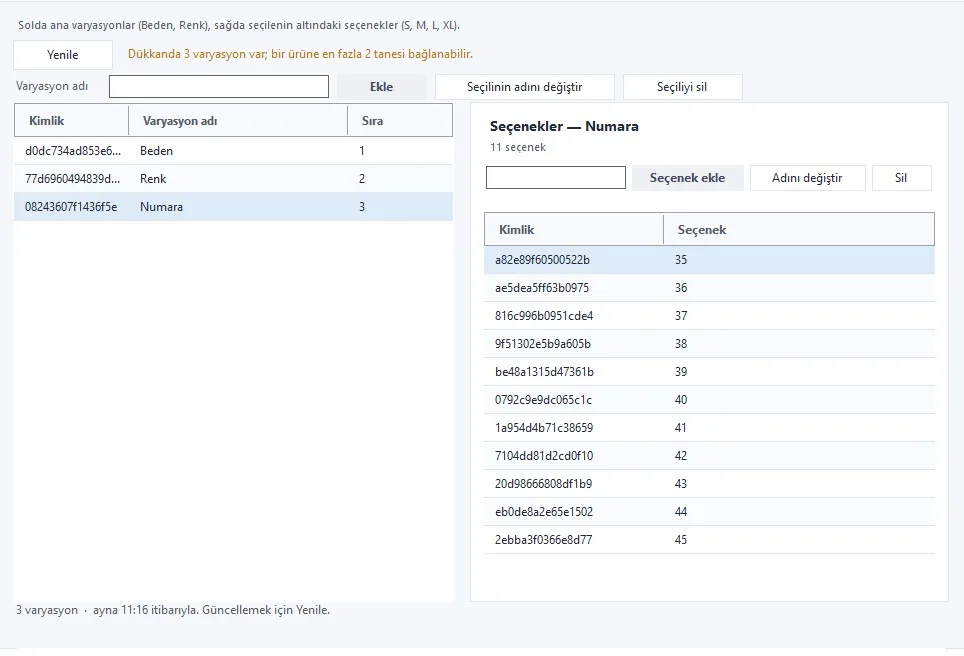Click Seçilinin adını değiştir button
964x656 pixels.
(x=524, y=87)
